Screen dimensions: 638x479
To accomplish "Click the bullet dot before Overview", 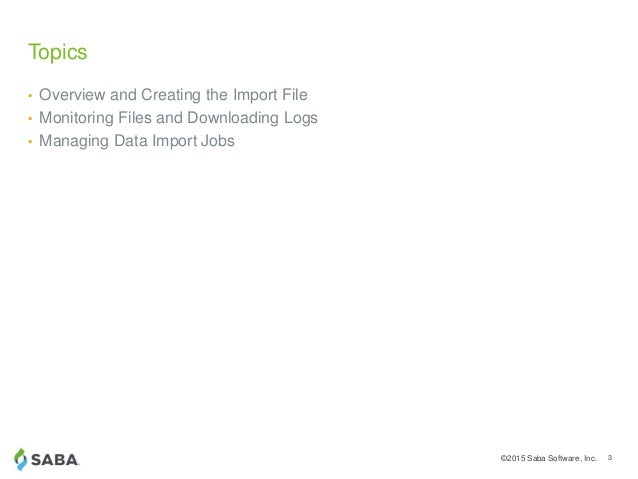I will pos(30,96).
